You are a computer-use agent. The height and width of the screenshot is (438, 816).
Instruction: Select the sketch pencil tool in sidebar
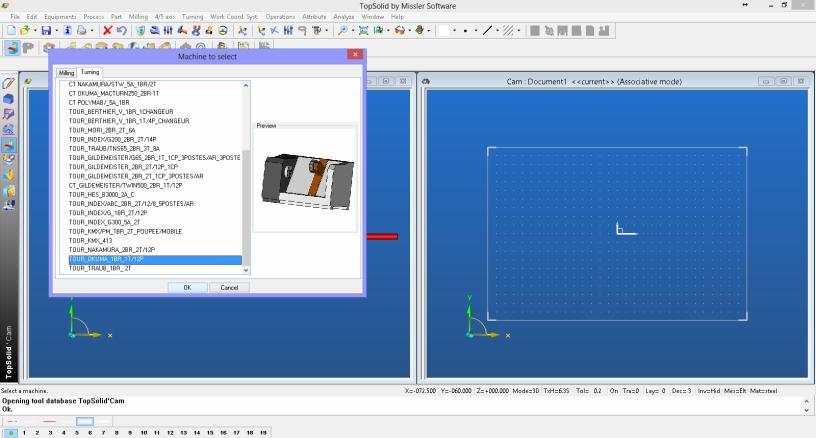pyautogui.click(x=8, y=83)
